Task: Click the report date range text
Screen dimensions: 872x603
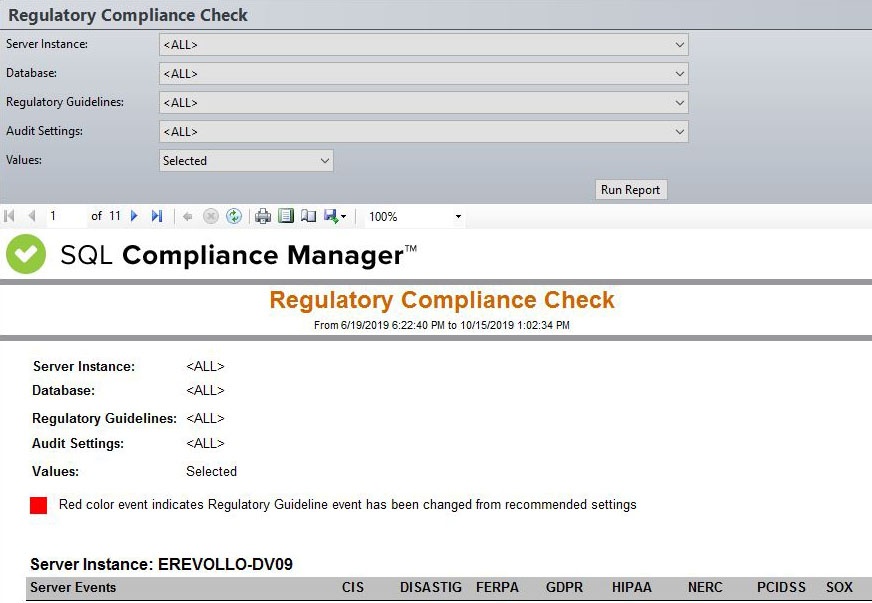Action: 442,325
